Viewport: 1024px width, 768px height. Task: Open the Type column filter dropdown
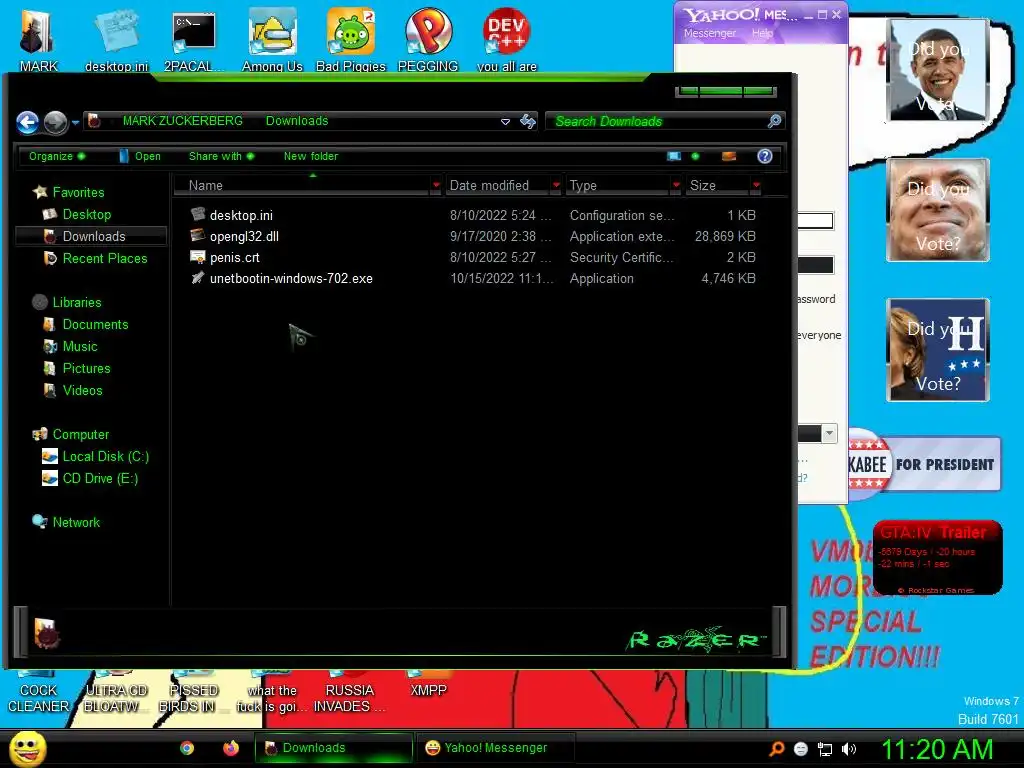point(676,185)
